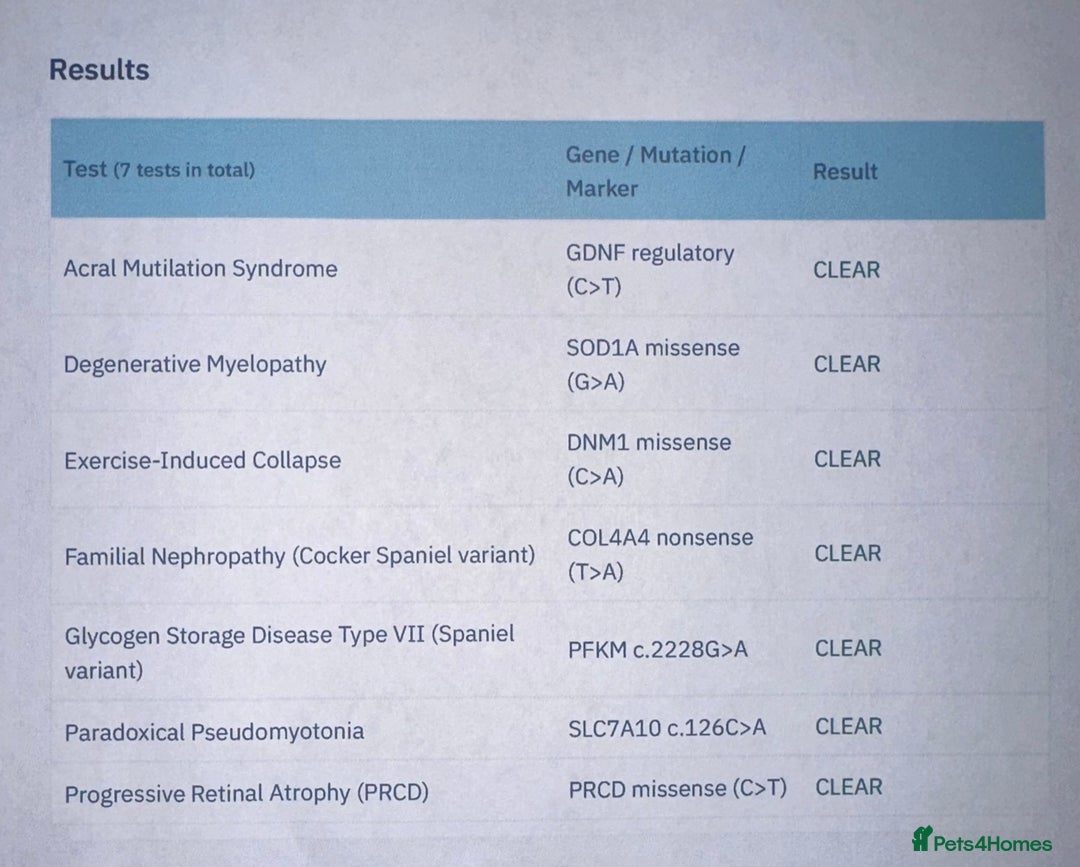Select the Acral Mutilation Syndrome row

pos(548,269)
